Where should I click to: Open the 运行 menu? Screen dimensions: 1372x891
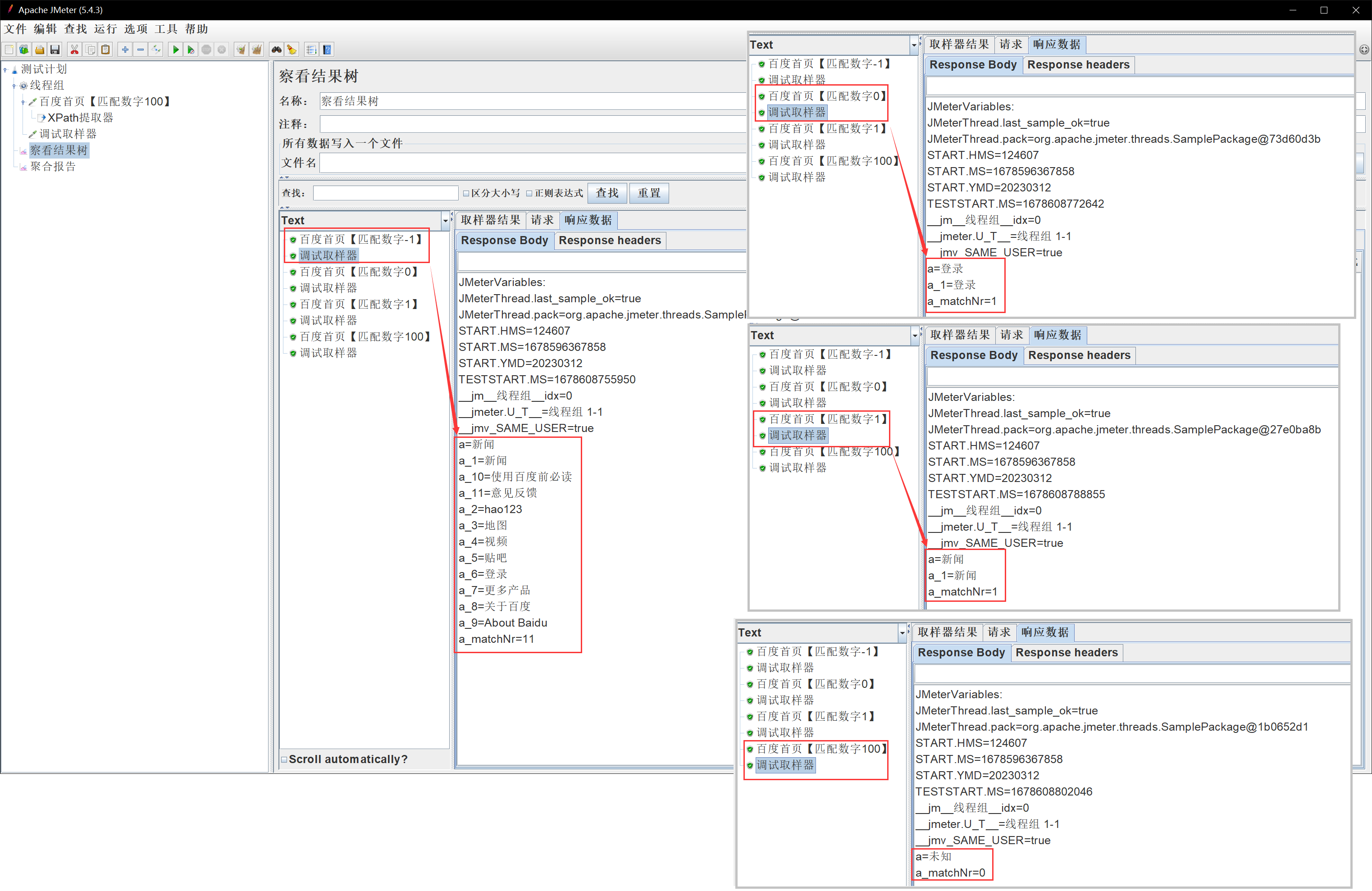105,29
